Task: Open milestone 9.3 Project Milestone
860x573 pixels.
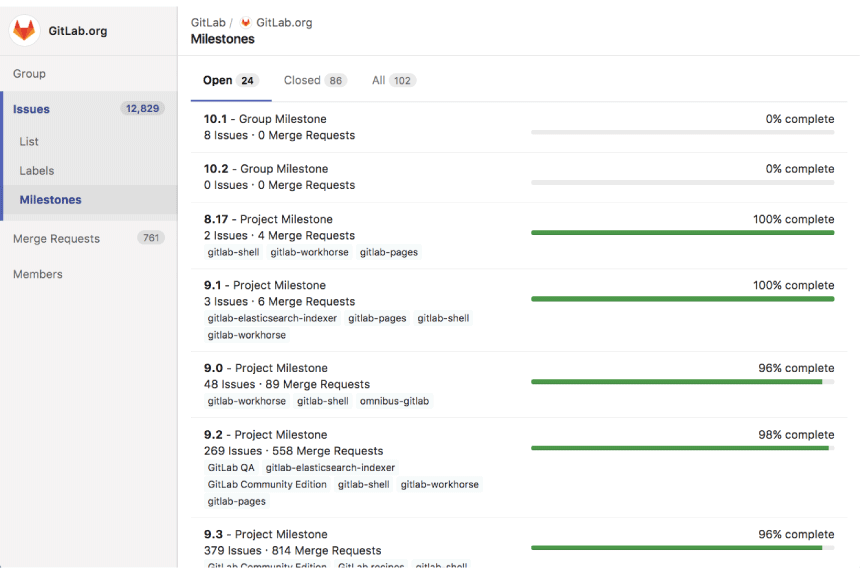Action: pyautogui.click(x=266, y=534)
